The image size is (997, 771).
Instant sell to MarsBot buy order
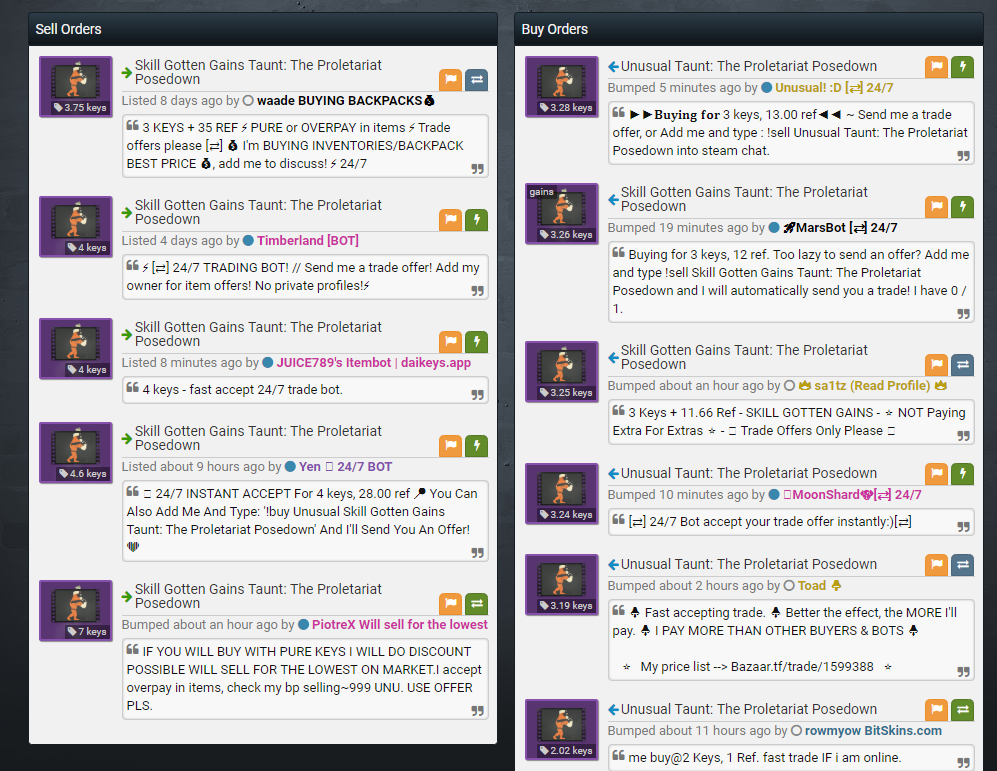click(x=962, y=207)
